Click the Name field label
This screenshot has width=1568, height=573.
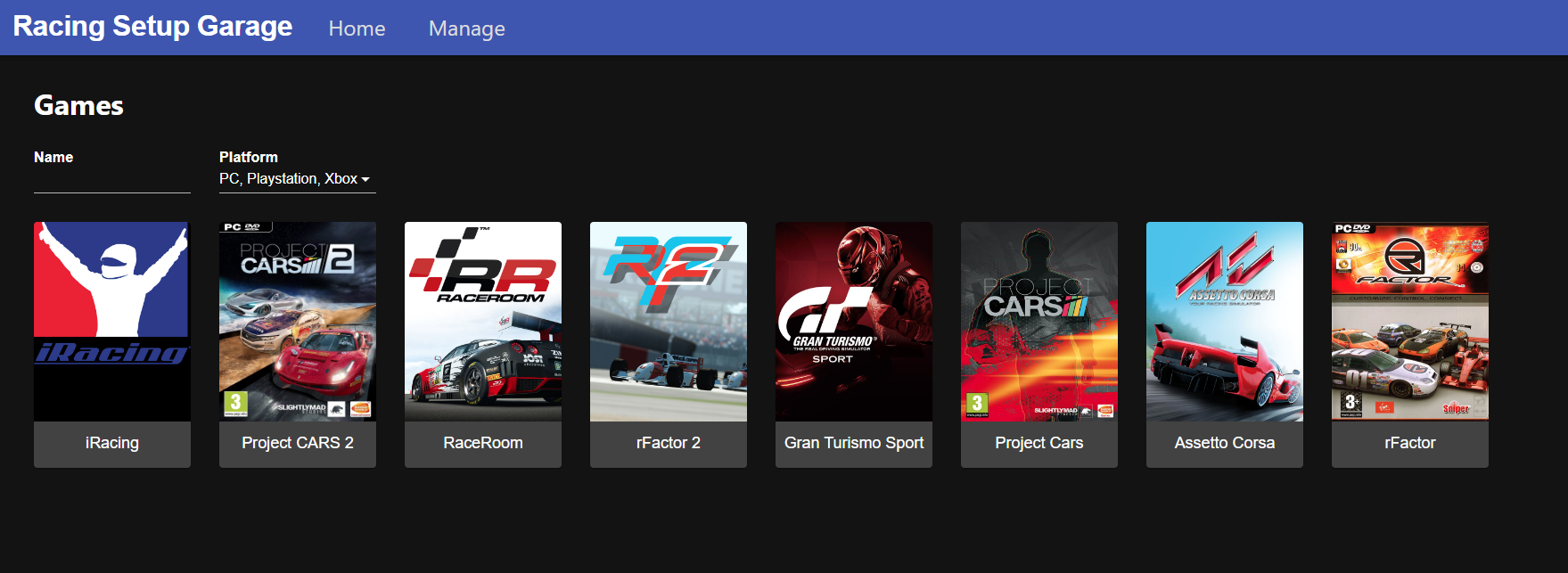(x=53, y=157)
